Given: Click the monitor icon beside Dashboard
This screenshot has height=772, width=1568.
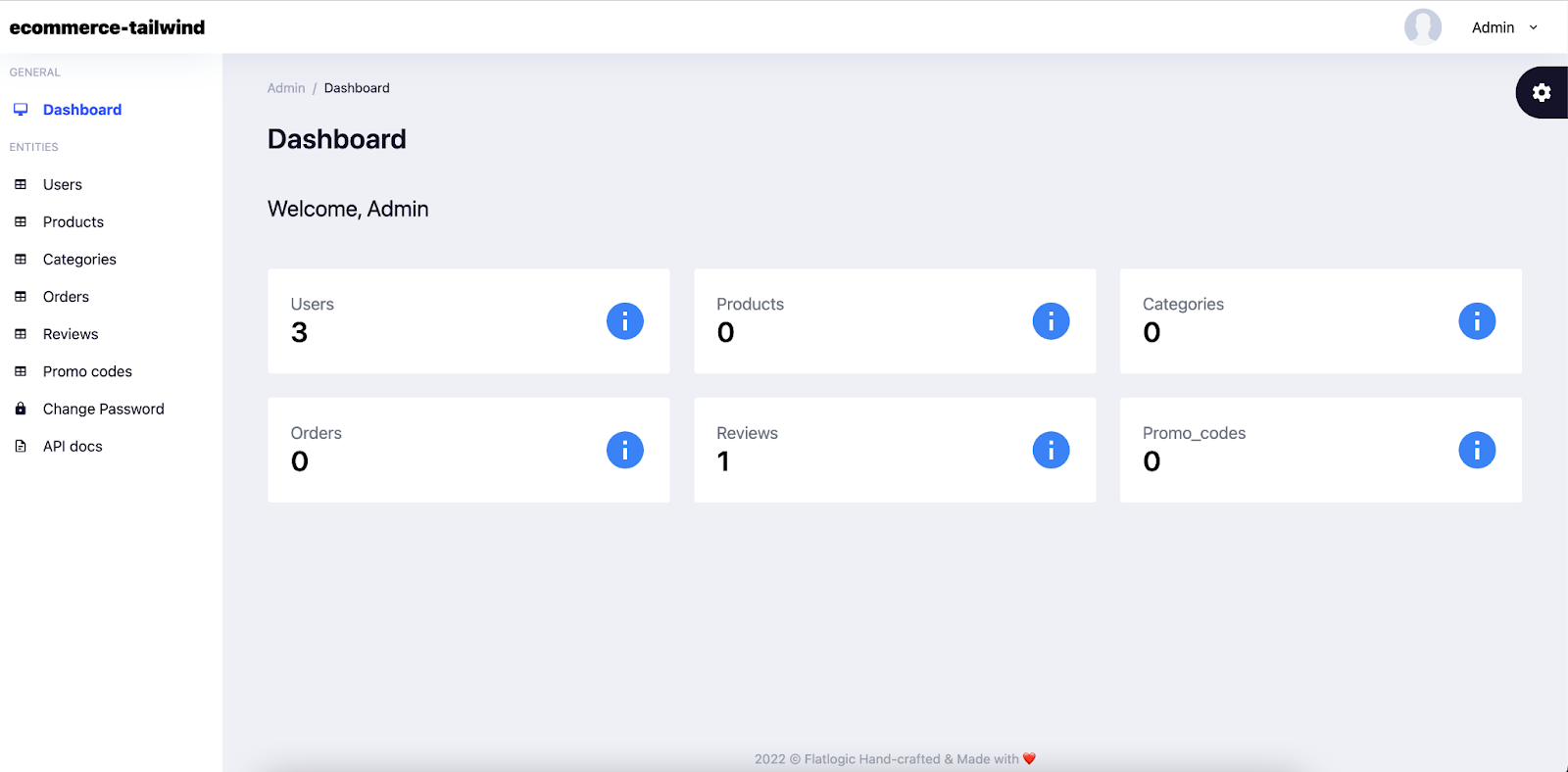Looking at the screenshot, I should [21, 110].
